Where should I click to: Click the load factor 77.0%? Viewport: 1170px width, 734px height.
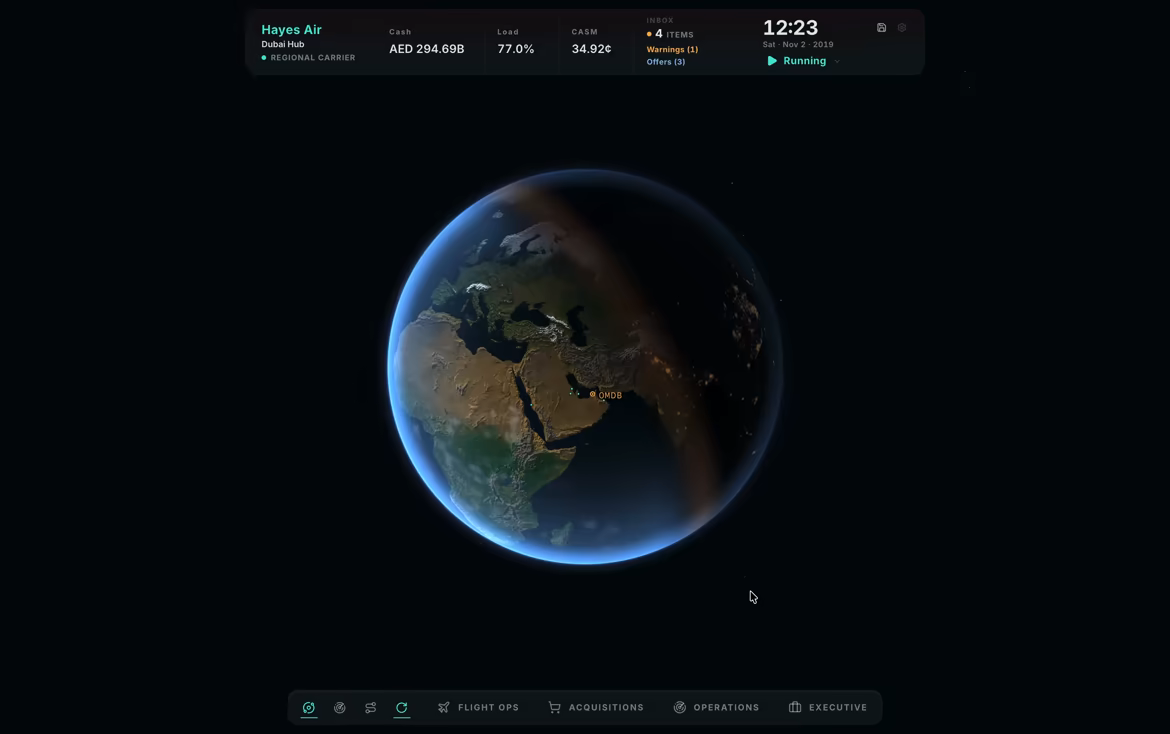tap(516, 48)
